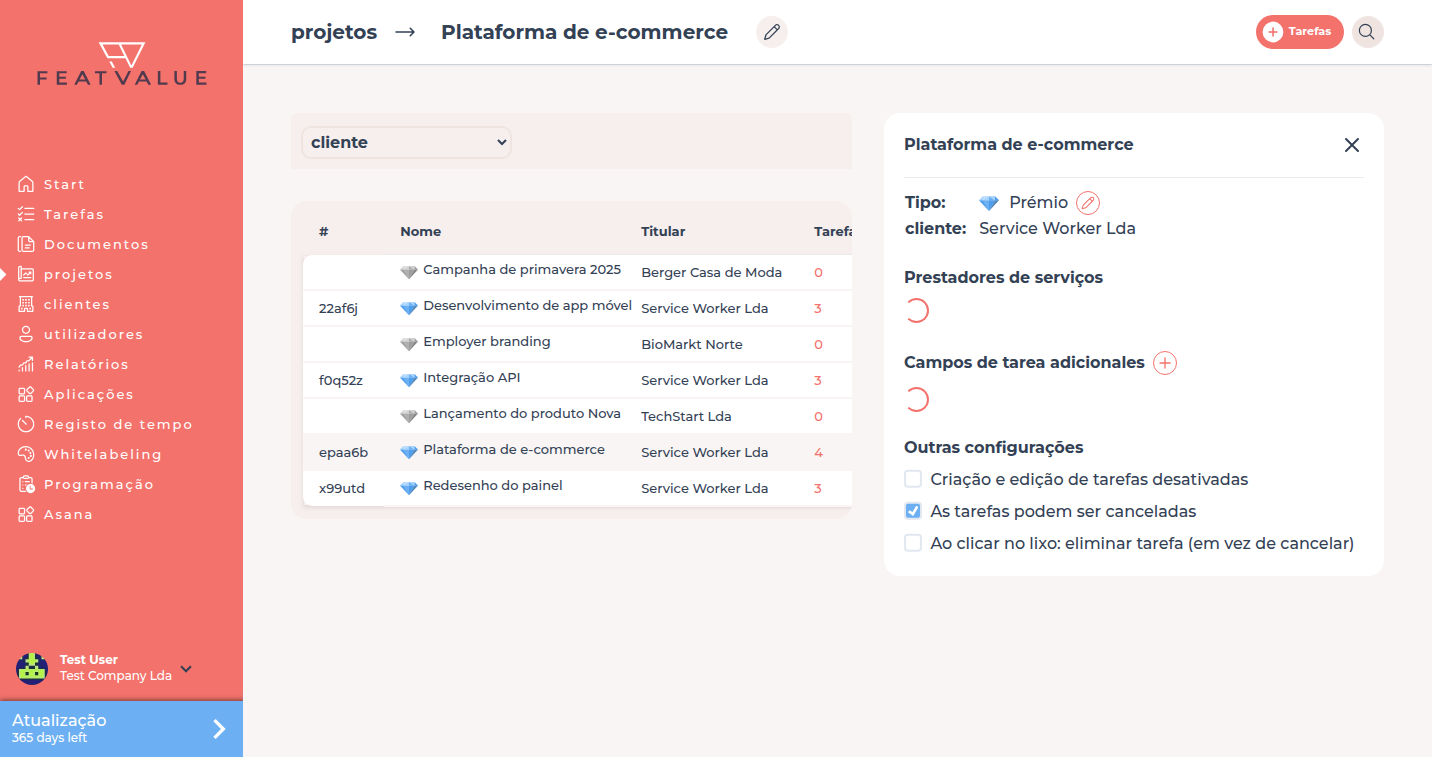Click the Programação clipboard icon
1432x757 pixels.
pos(26,484)
